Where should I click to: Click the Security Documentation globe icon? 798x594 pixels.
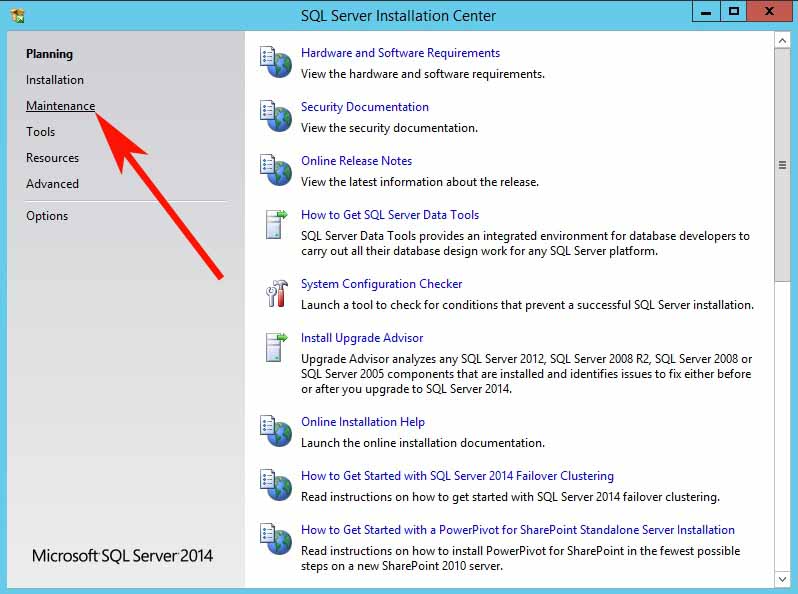pyautogui.click(x=276, y=117)
